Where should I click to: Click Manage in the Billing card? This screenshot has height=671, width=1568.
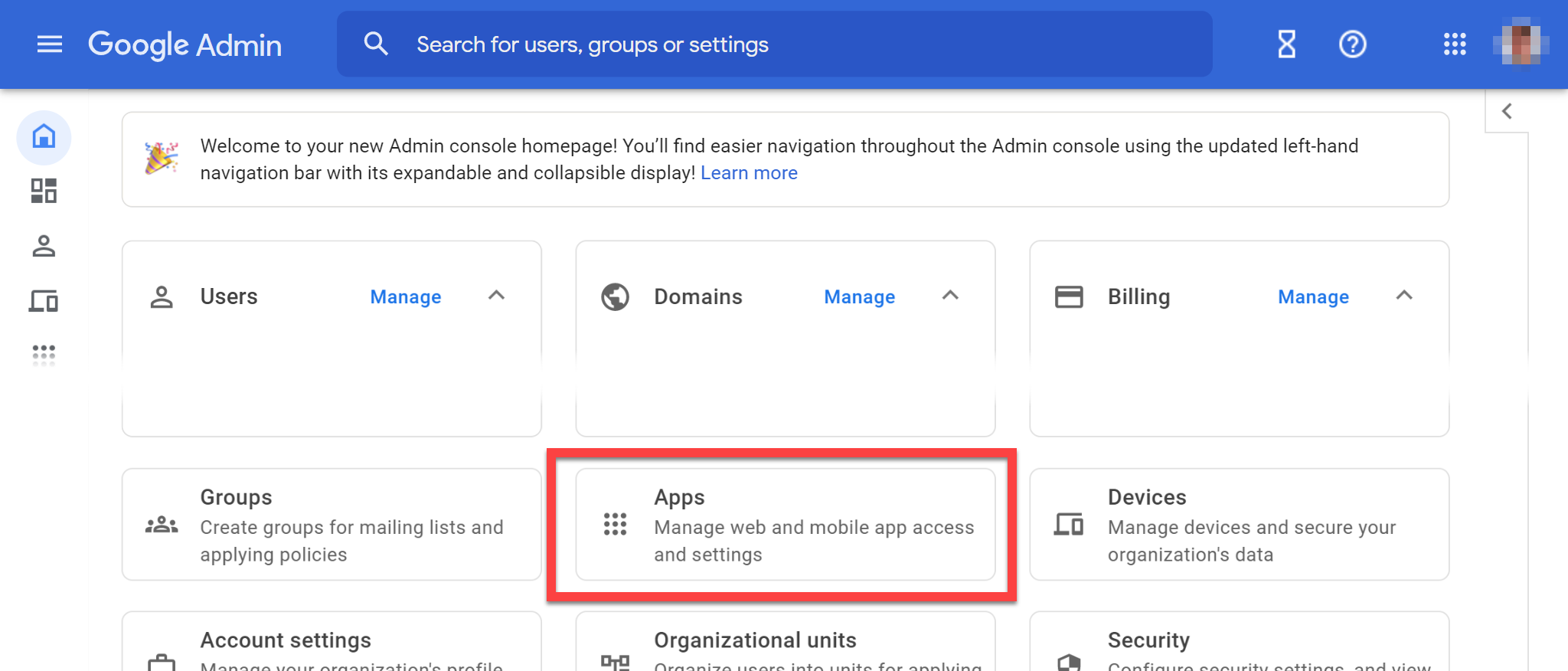(x=1314, y=296)
